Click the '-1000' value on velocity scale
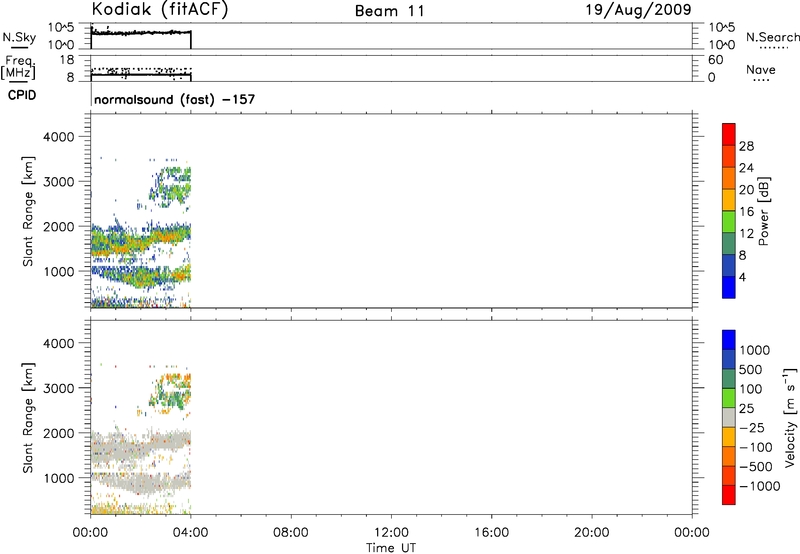Screen dimensions: 800x554 point(760,486)
